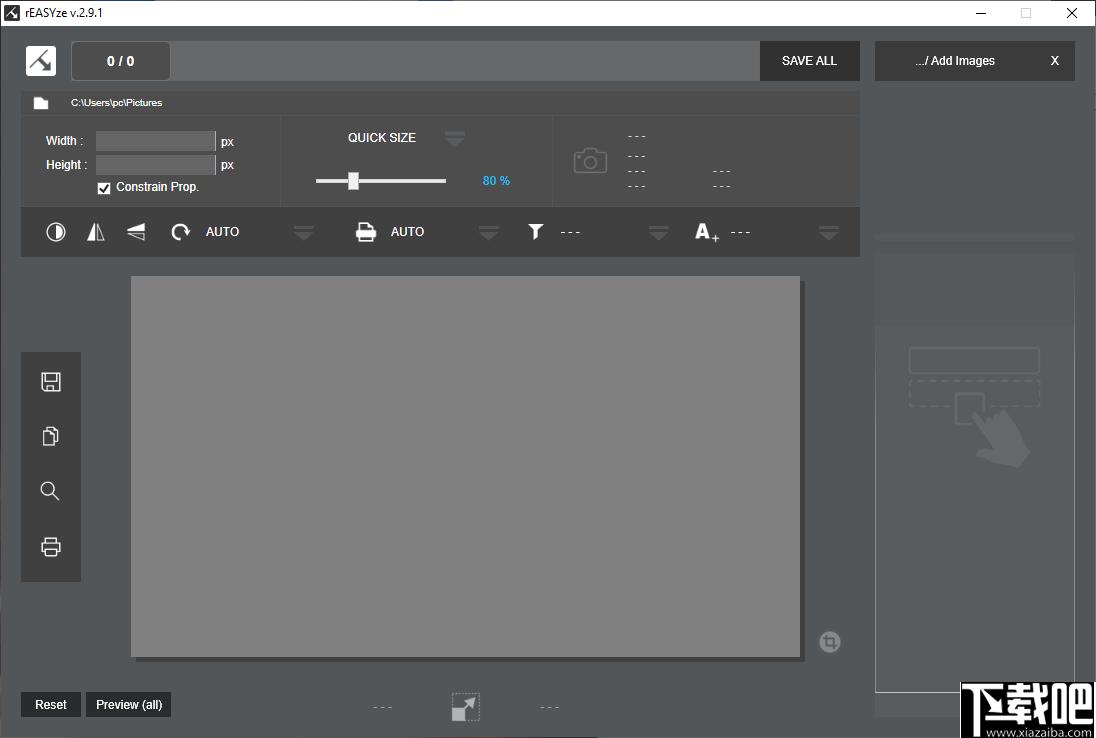Click the print icon in left sidebar

coord(51,546)
